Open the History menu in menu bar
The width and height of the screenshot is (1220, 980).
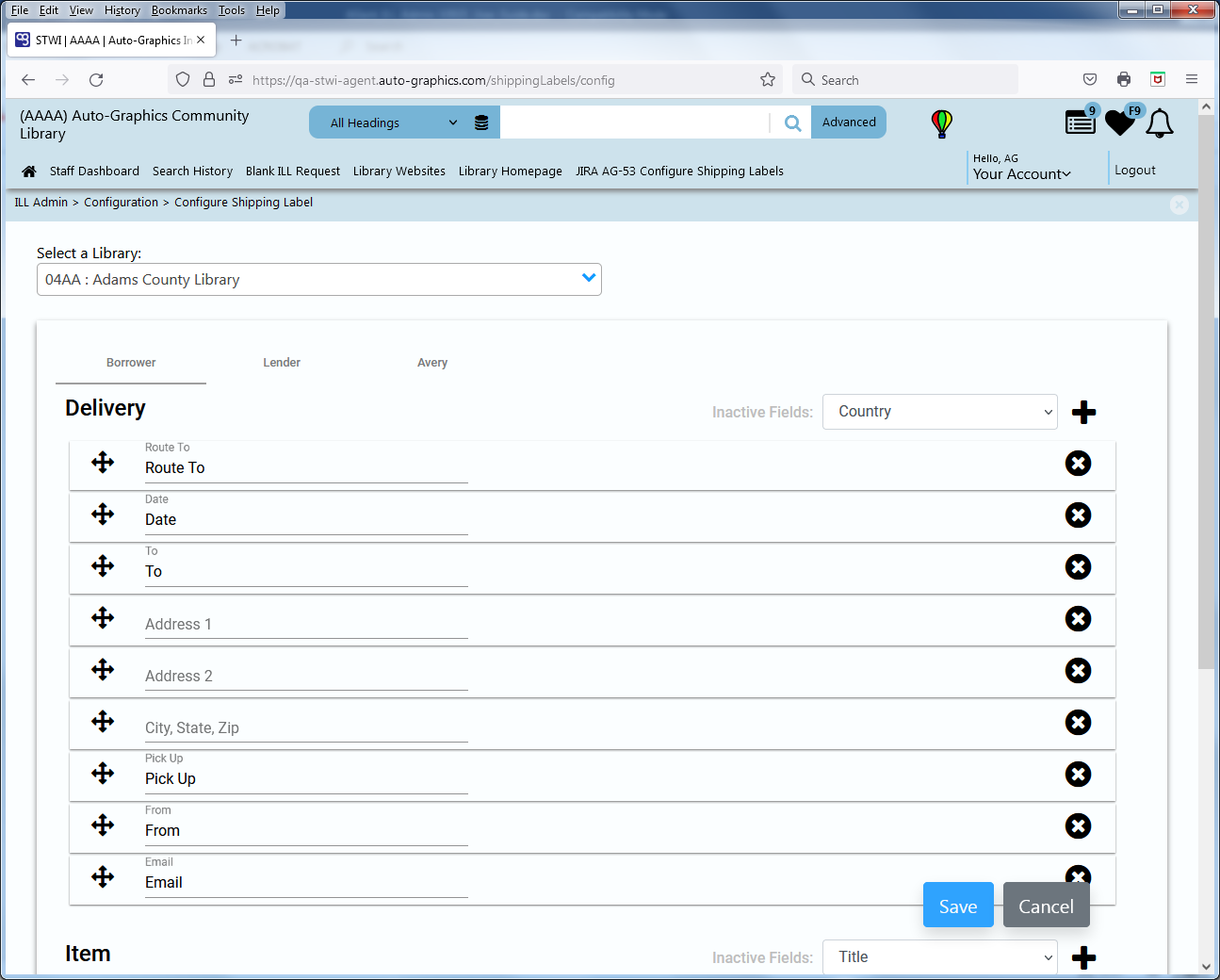point(122,10)
